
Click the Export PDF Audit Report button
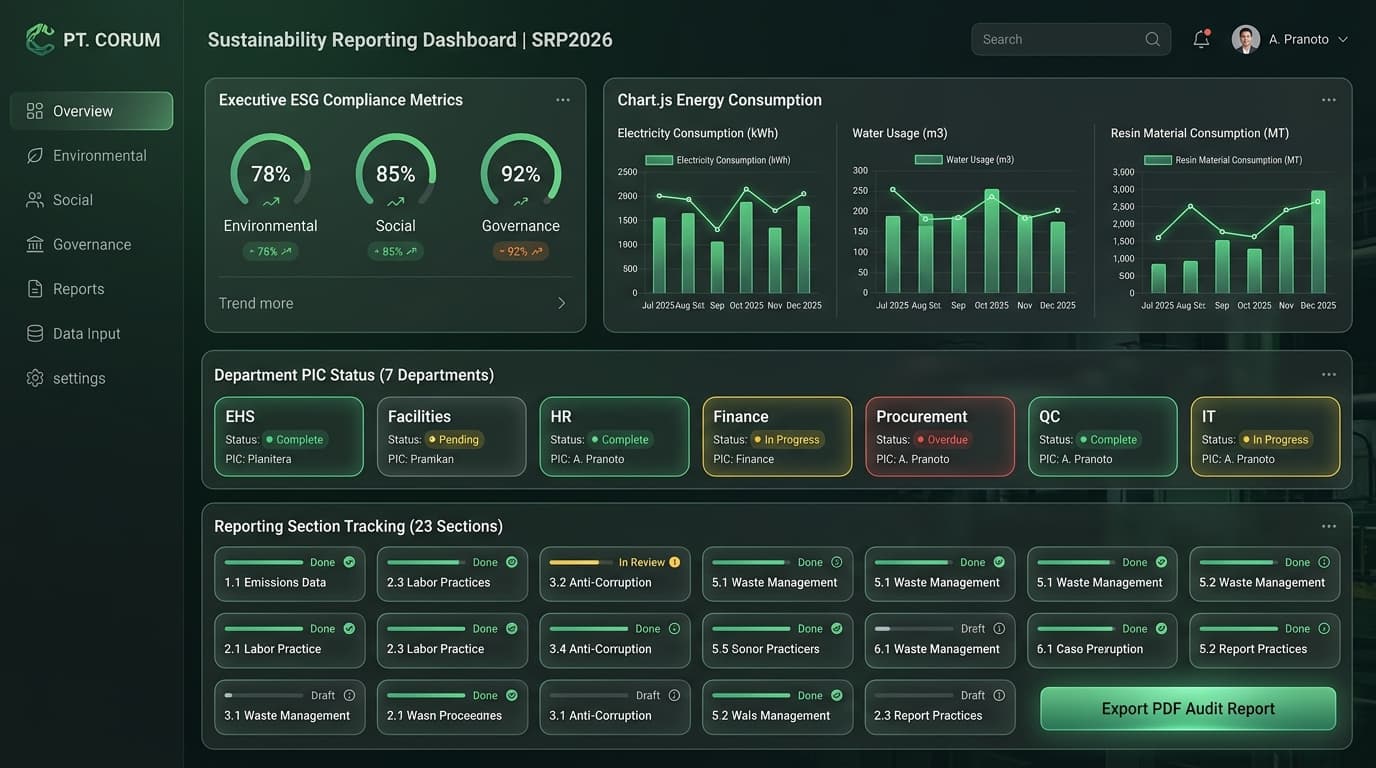[x=1188, y=708]
